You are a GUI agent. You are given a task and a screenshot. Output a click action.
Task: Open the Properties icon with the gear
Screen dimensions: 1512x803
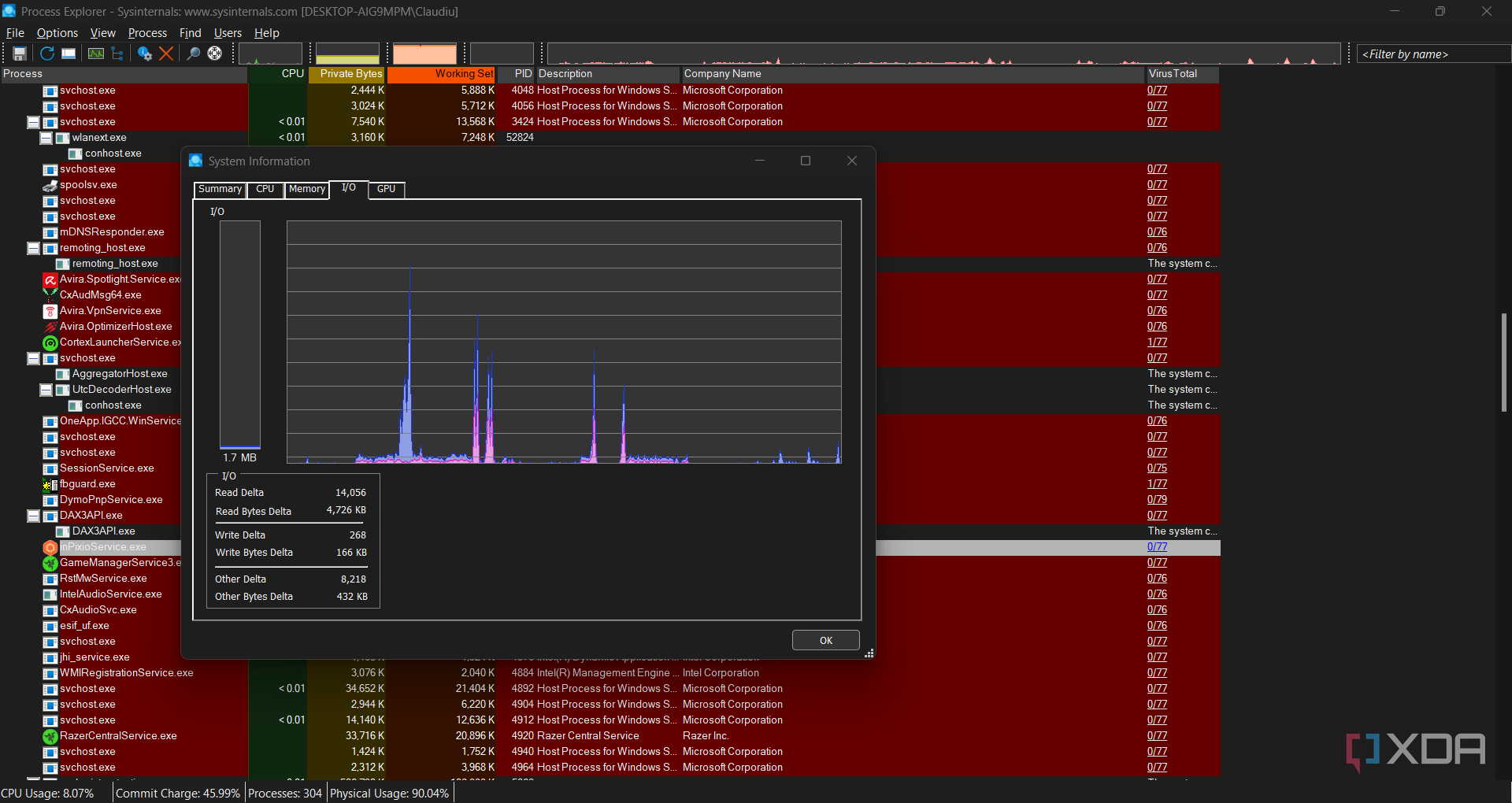coord(145,54)
